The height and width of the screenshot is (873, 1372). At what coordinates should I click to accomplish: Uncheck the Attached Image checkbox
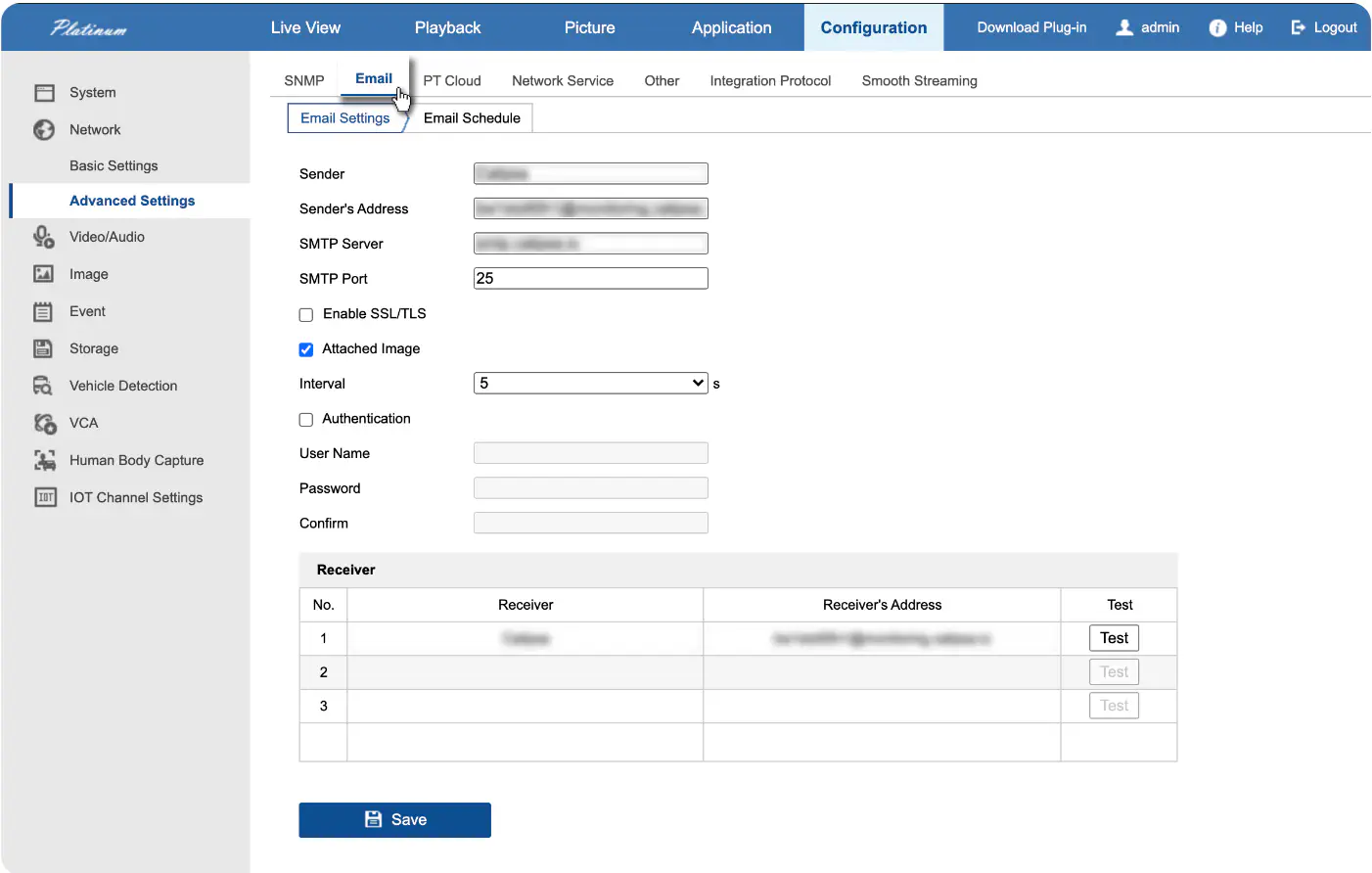pyautogui.click(x=306, y=349)
